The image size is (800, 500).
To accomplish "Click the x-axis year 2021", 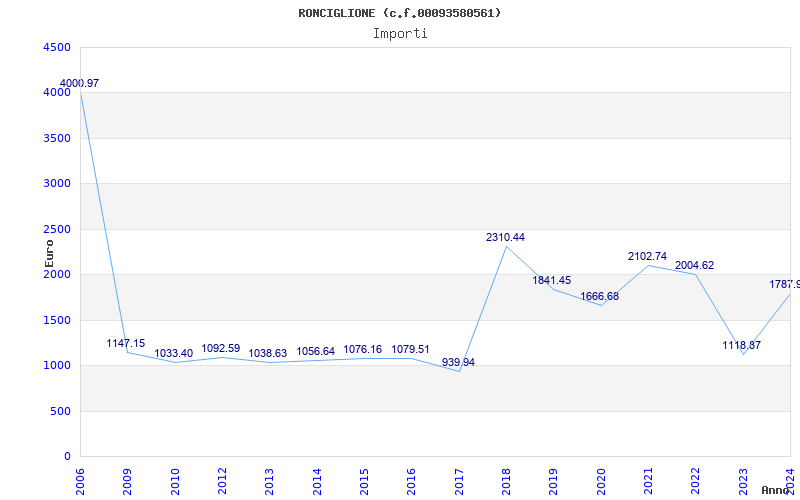I will tap(648, 482).
